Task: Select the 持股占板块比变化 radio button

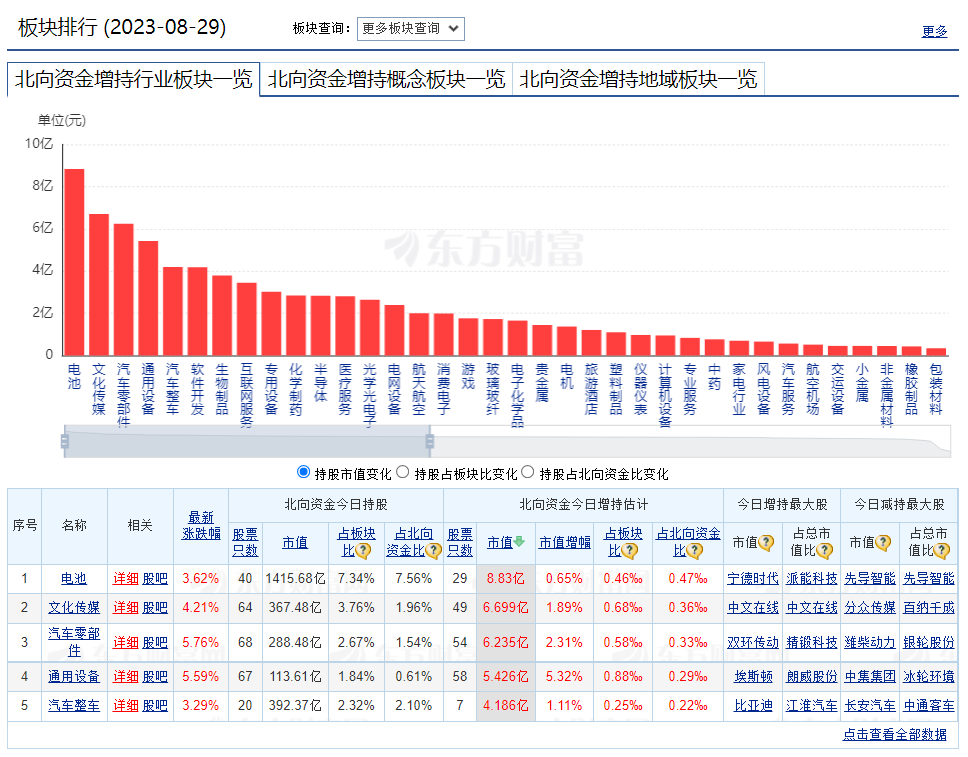Action: click(x=403, y=472)
